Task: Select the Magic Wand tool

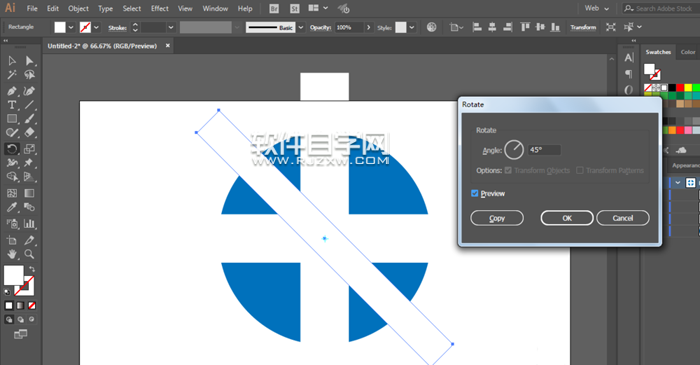Action: coord(12,75)
